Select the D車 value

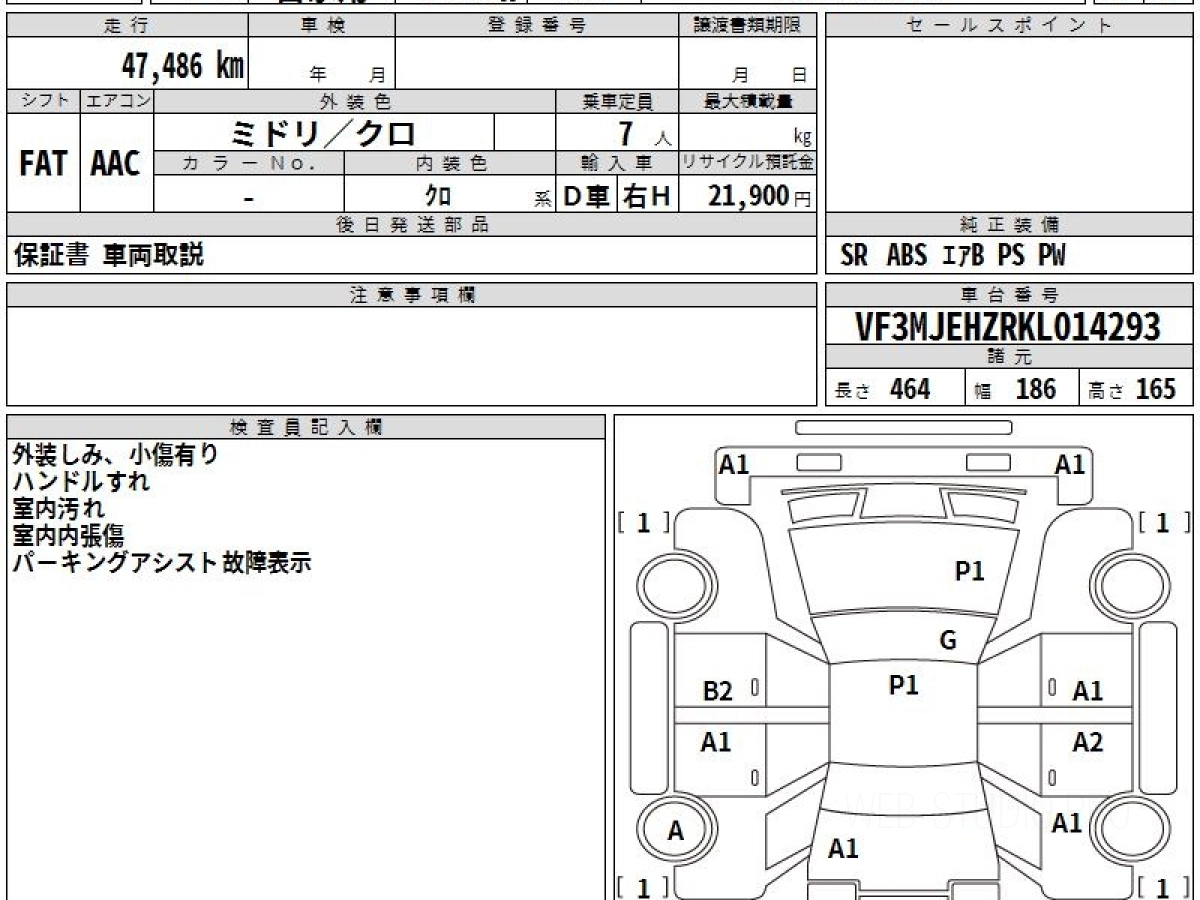pyautogui.click(x=587, y=196)
